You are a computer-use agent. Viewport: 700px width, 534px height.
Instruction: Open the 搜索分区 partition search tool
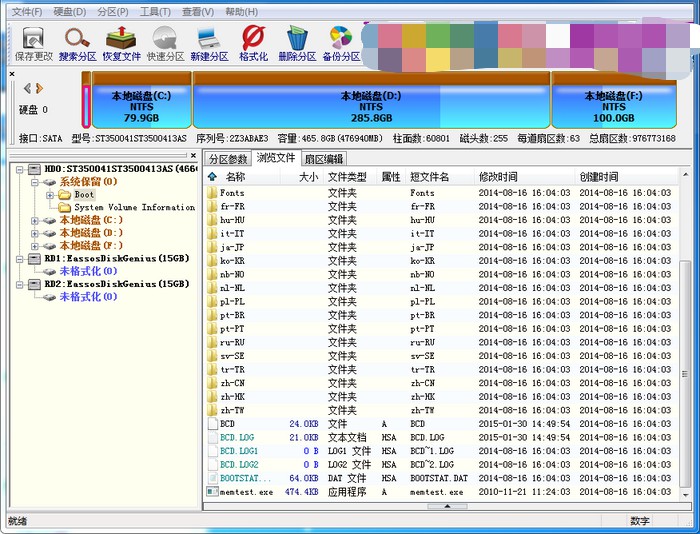click(x=78, y=44)
